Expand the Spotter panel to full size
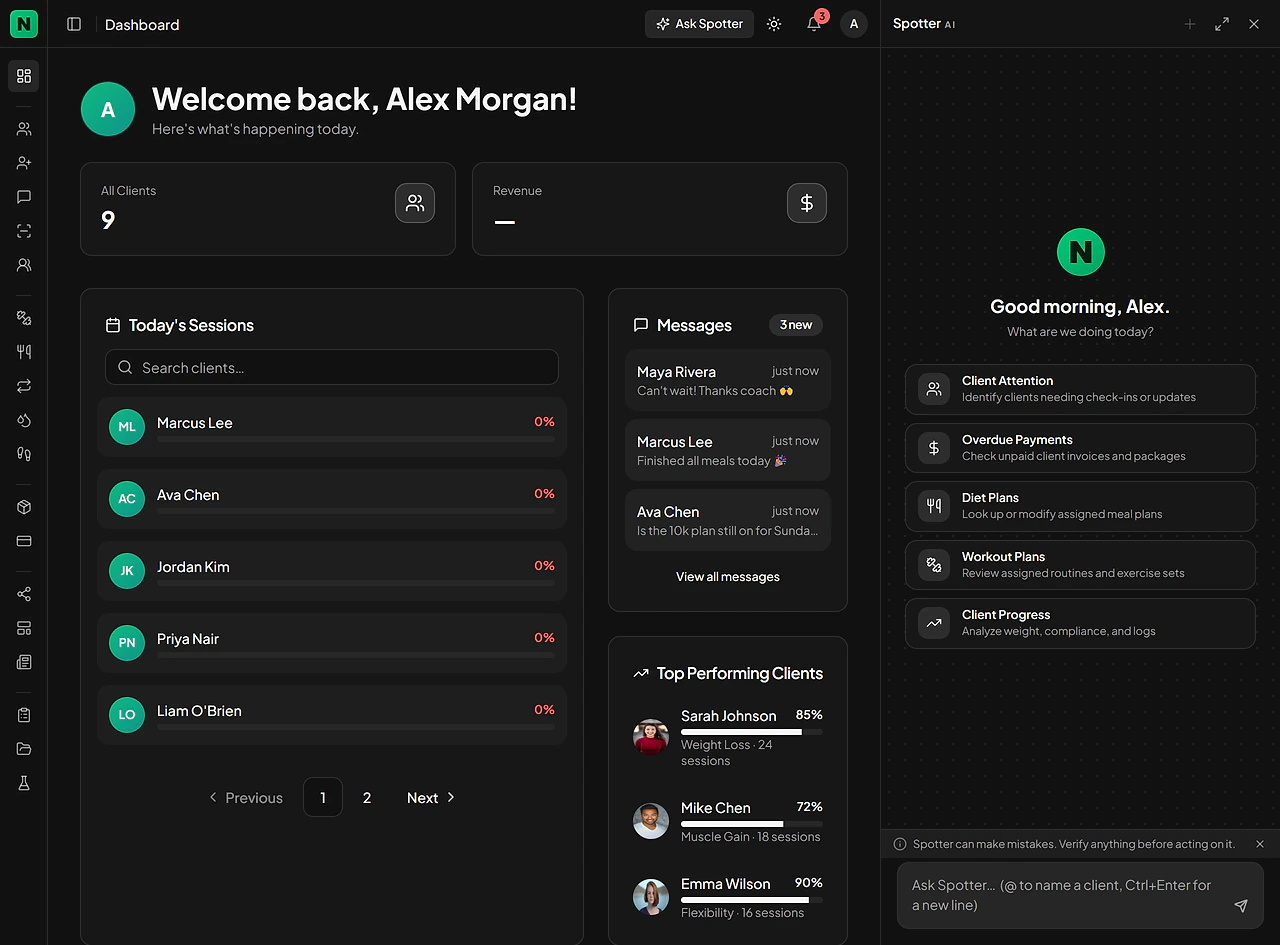The width and height of the screenshot is (1280, 945). point(1222,24)
